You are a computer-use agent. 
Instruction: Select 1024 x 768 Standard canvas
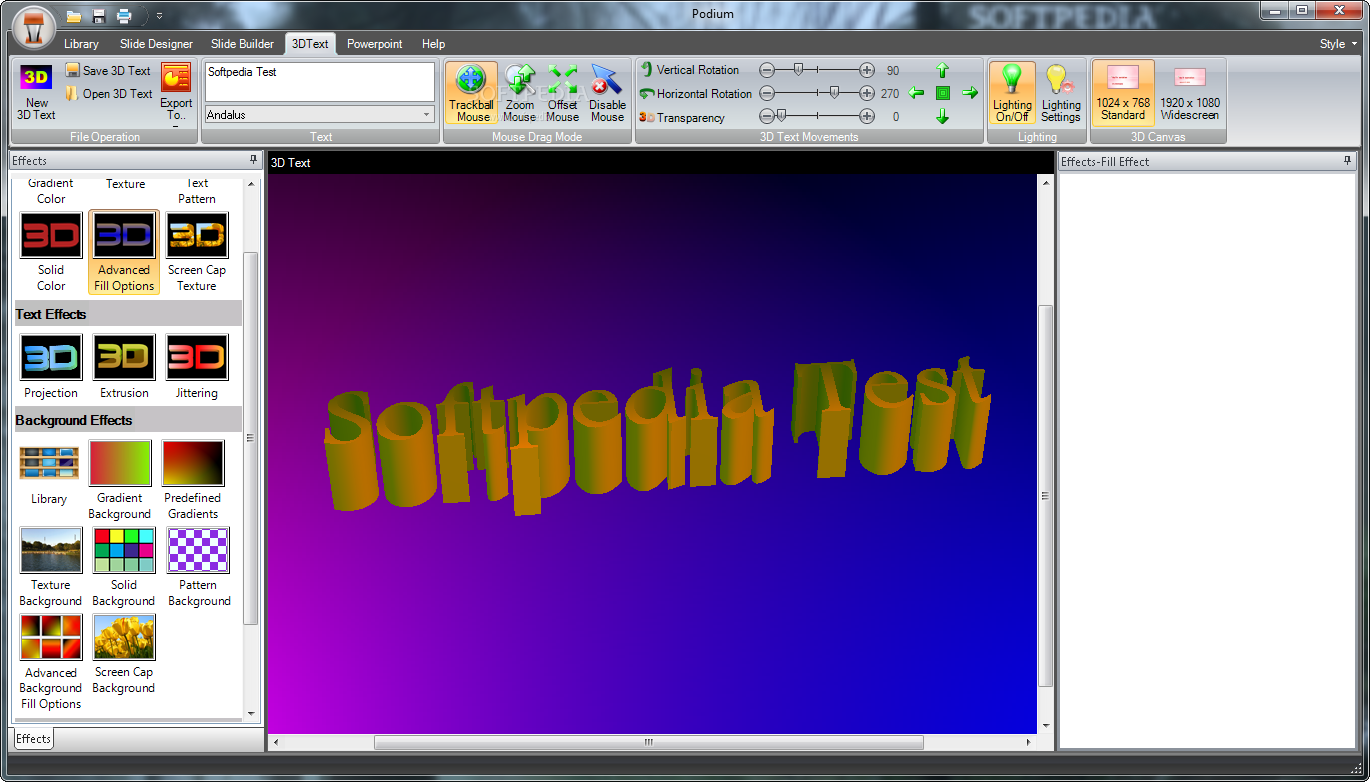[1123, 93]
